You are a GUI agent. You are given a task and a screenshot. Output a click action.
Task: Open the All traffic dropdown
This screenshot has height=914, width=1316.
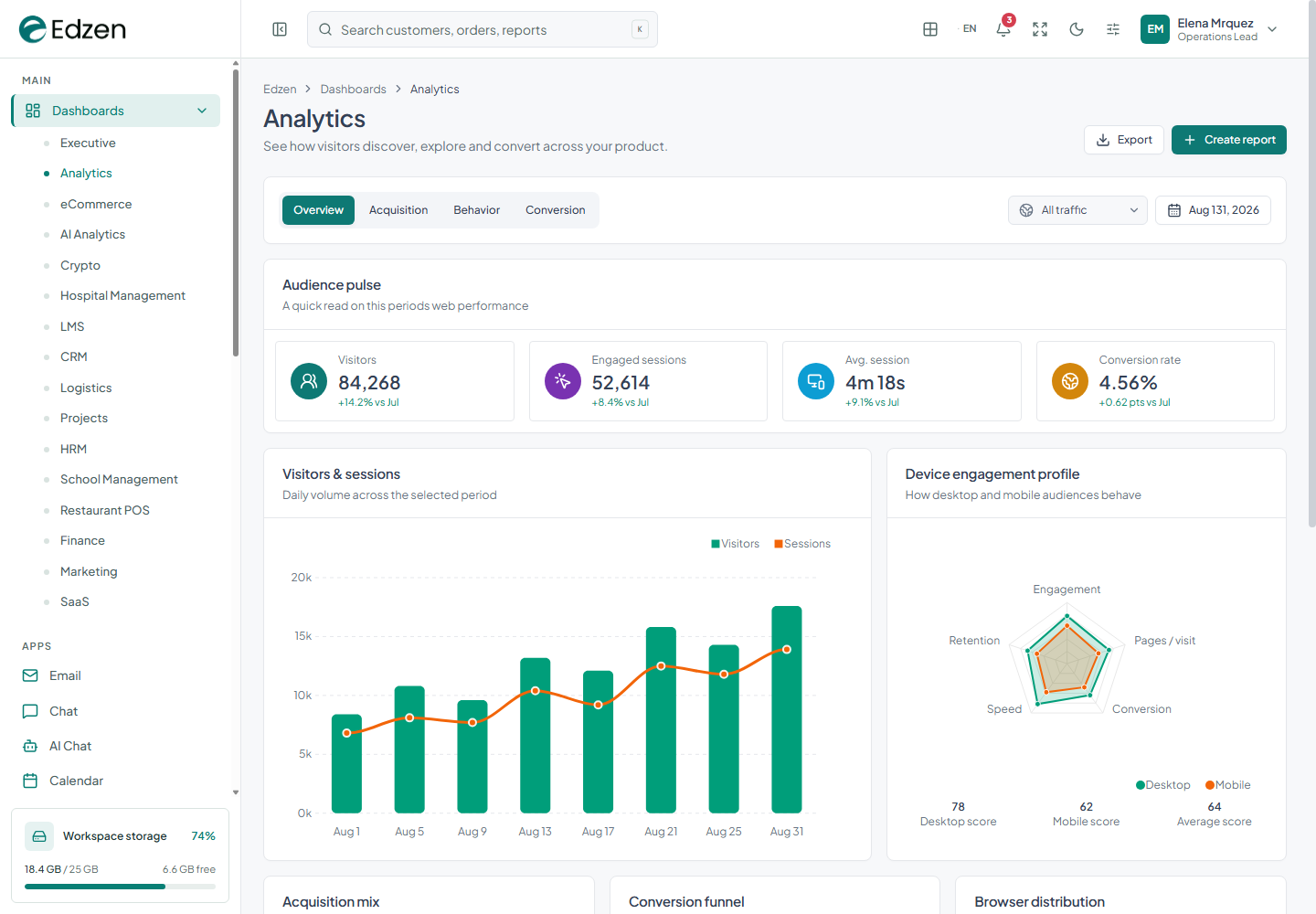pyautogui.click(x=1077, y=210)
